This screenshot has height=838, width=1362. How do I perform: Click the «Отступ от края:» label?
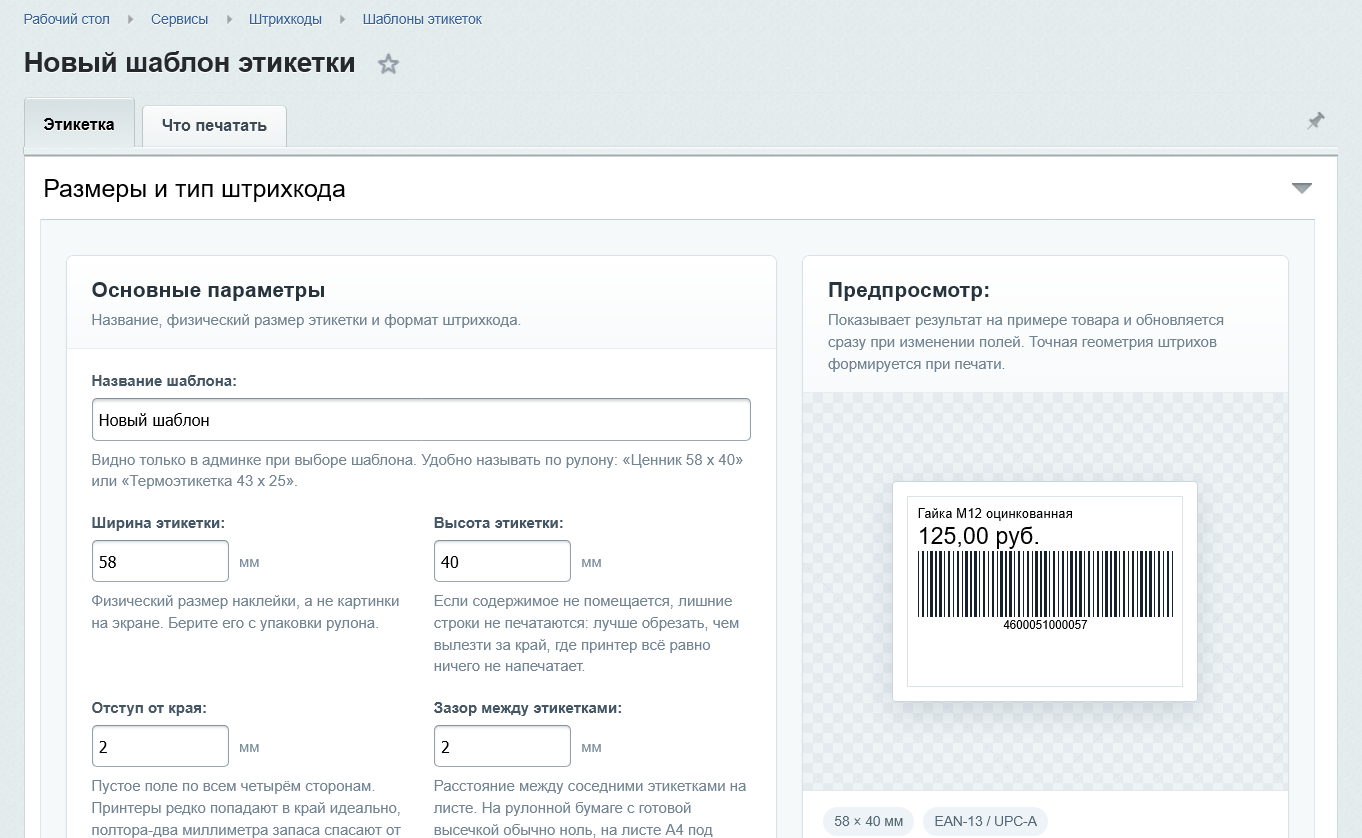(x=149, y=708)
